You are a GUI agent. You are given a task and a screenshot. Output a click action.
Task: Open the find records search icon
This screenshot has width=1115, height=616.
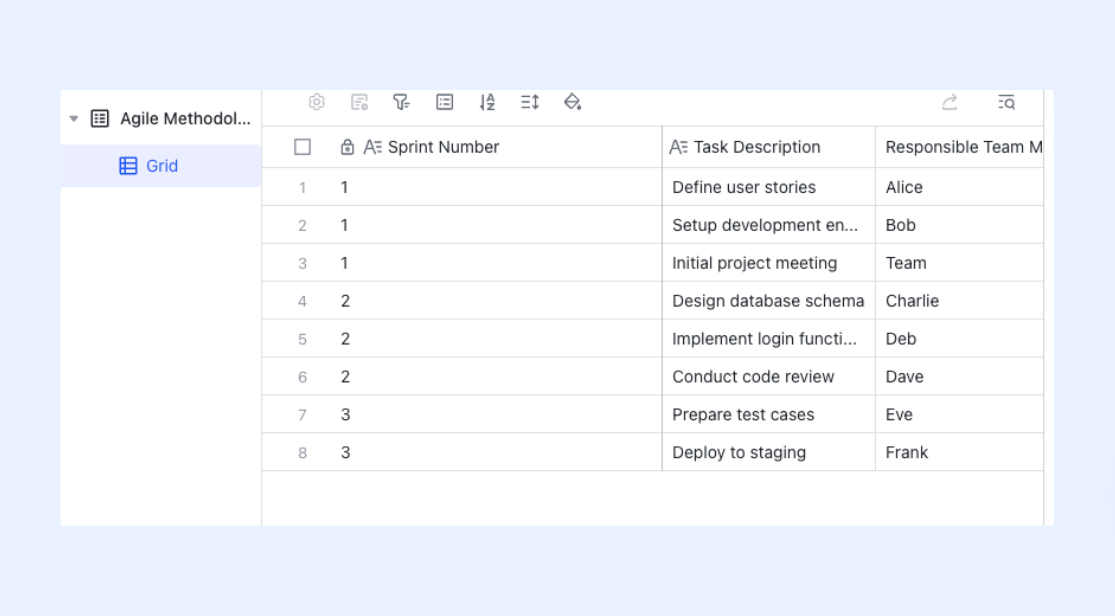(x=1006, y=102)
